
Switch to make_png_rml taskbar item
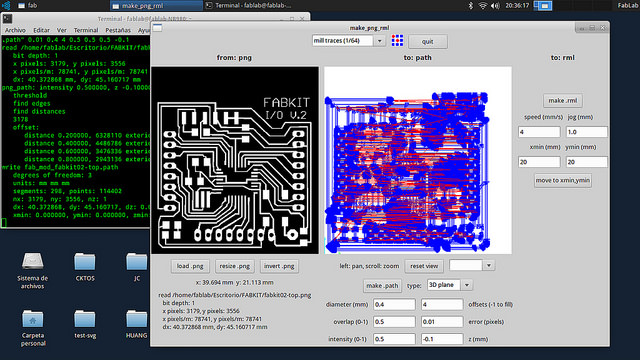coord(156,5)
